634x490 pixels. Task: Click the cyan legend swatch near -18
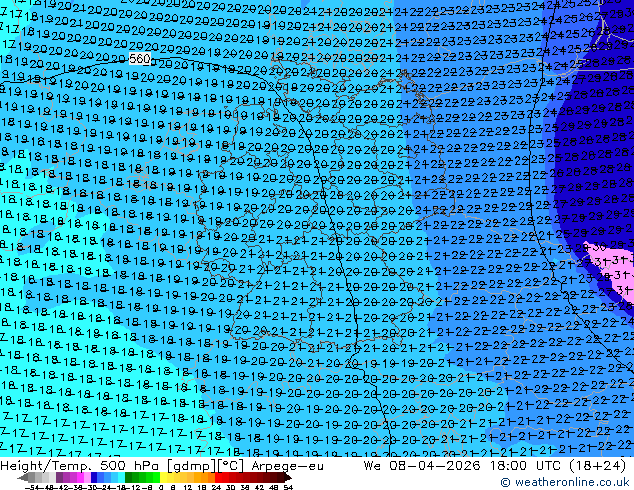[121, 478]
